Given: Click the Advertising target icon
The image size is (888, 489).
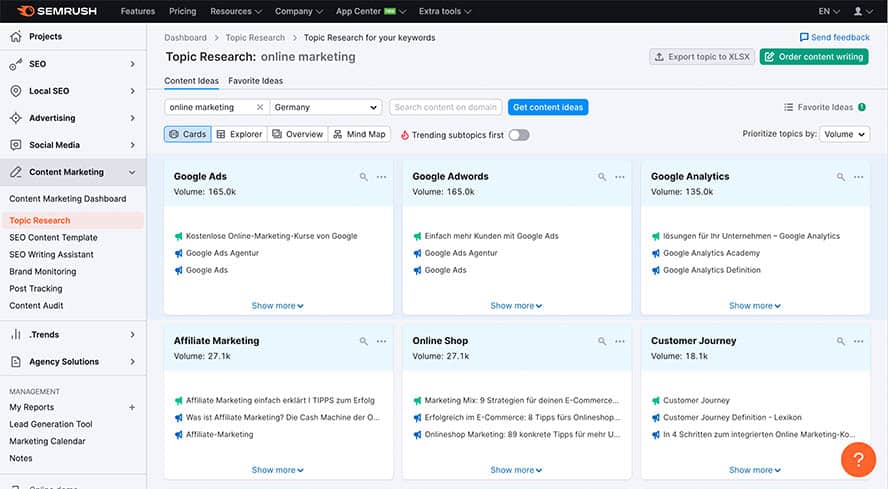Looking at the screenshot, I should tap(16, 118).
